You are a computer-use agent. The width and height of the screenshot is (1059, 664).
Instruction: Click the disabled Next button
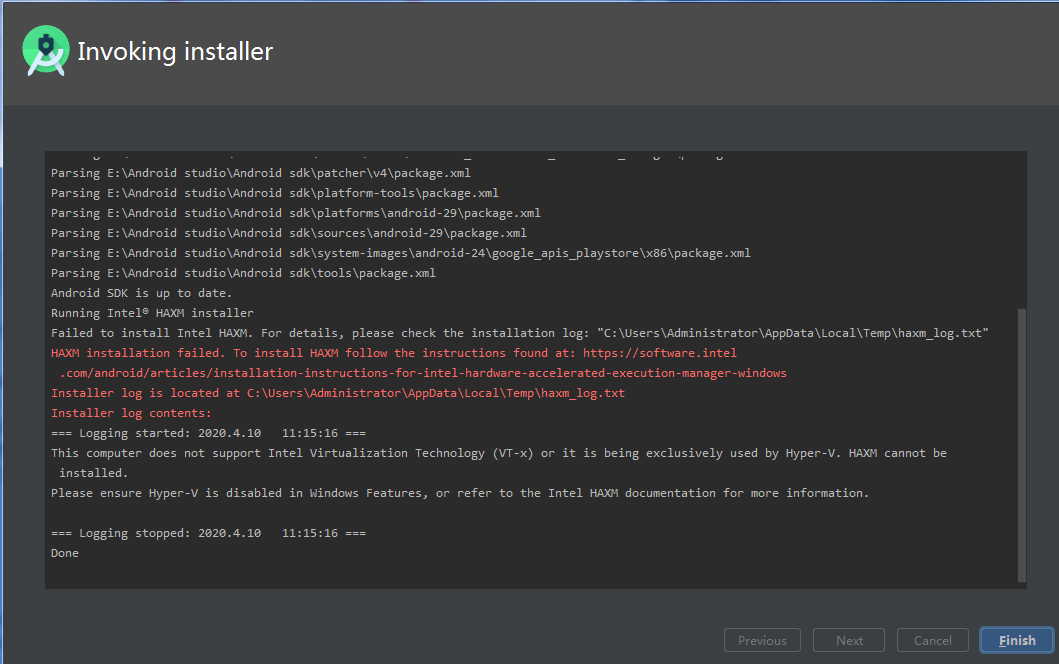coord(849,640)
